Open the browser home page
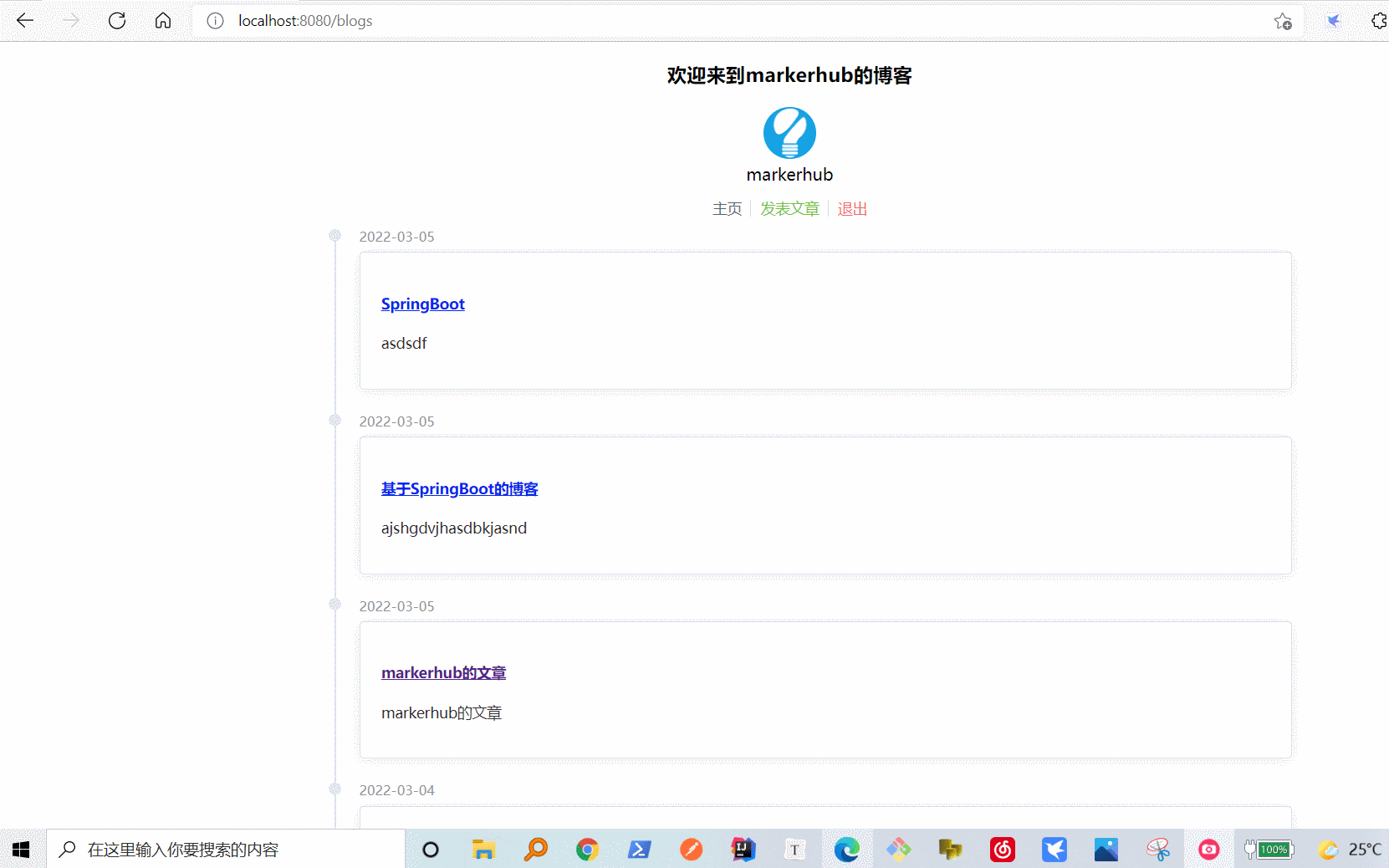 163,21
